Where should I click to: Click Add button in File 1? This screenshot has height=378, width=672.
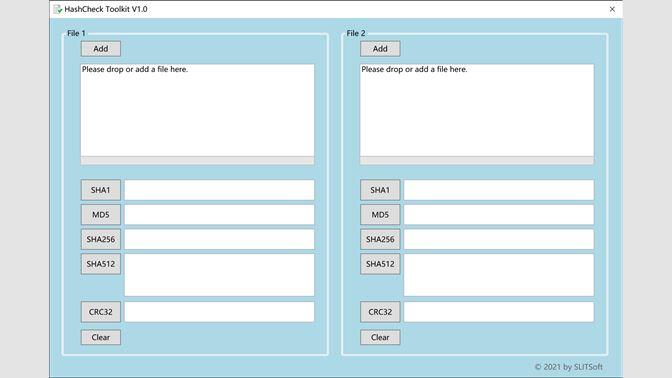[x=101, y=49]
